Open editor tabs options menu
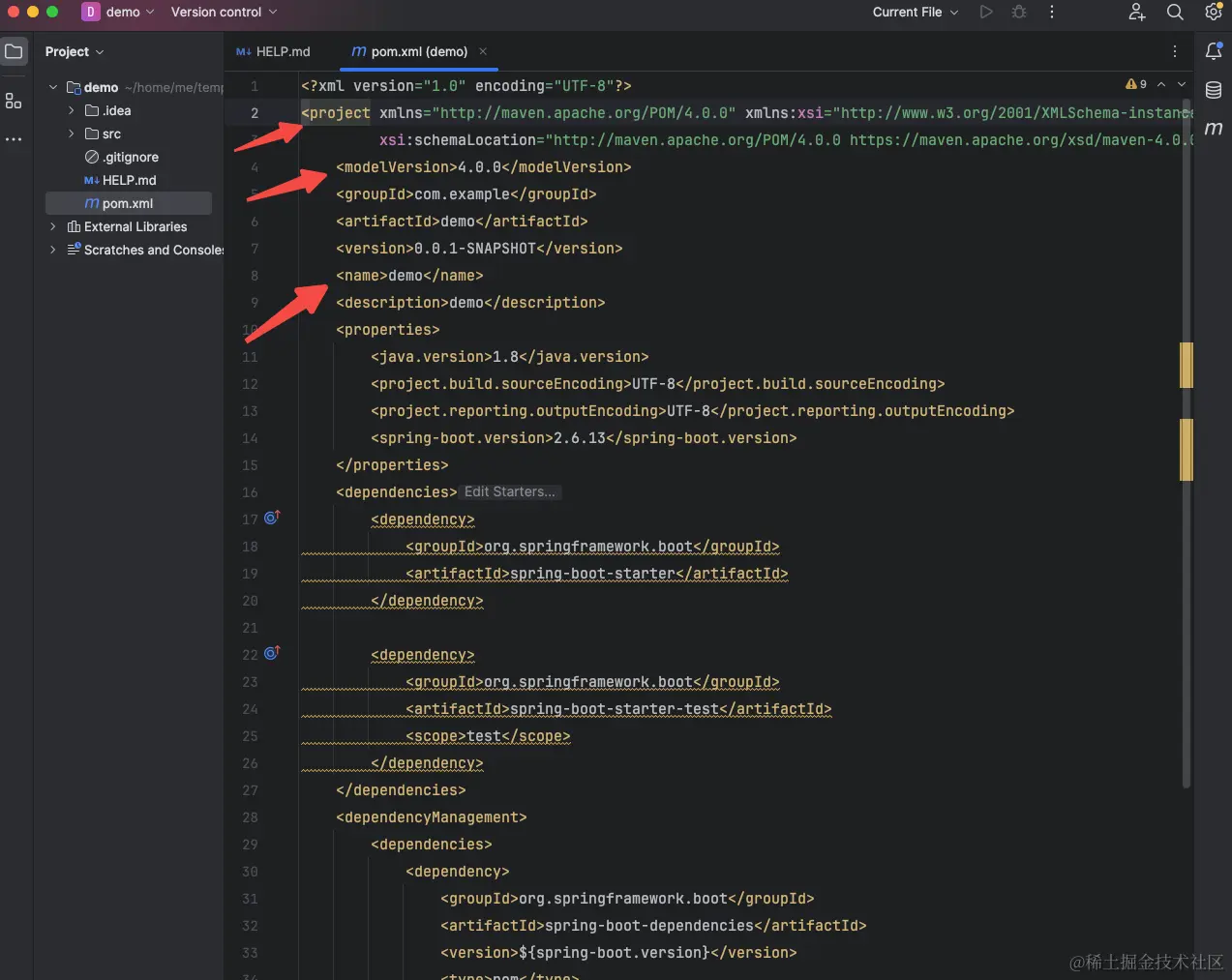 pyautogui.click(x=1175, y=51)
